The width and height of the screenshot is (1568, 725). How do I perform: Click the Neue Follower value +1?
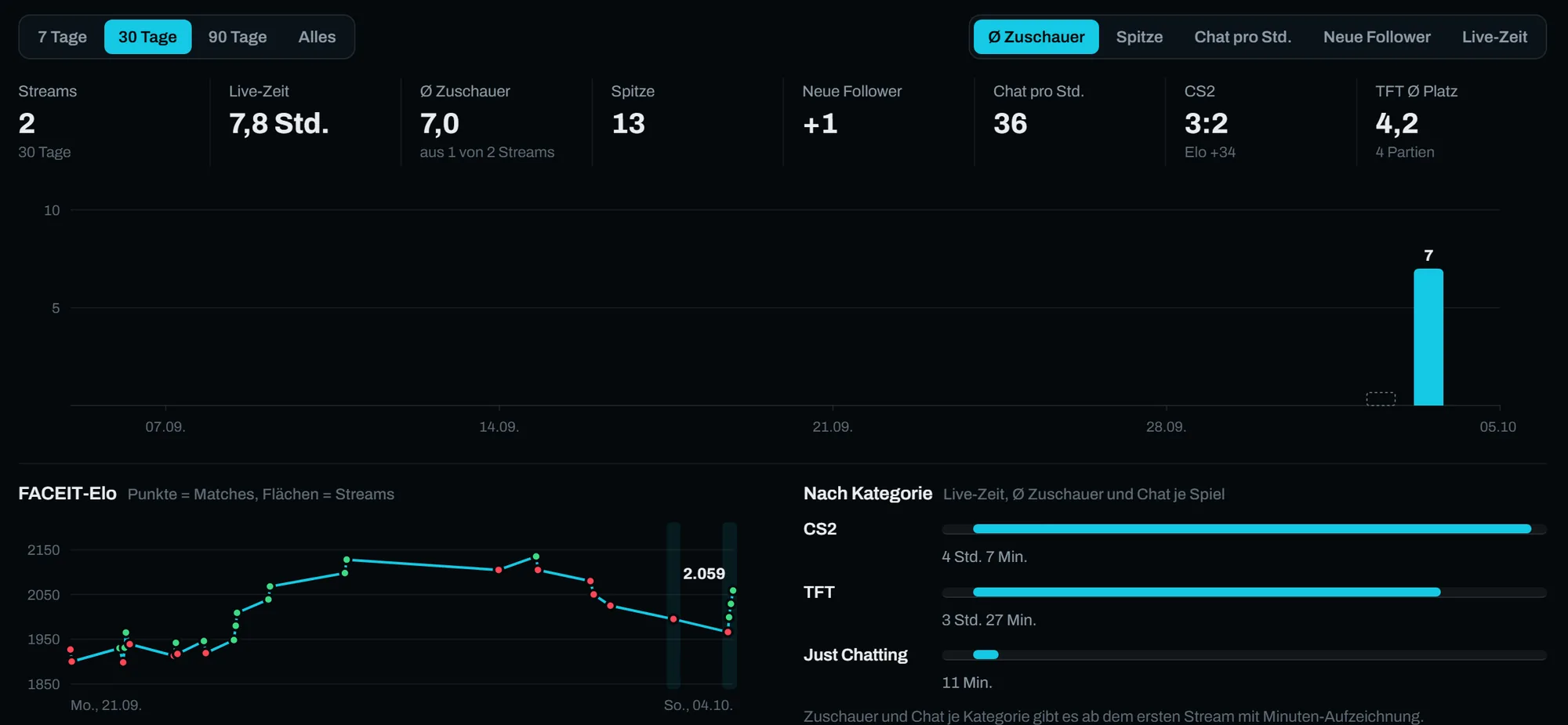click(x=820, y=123)
